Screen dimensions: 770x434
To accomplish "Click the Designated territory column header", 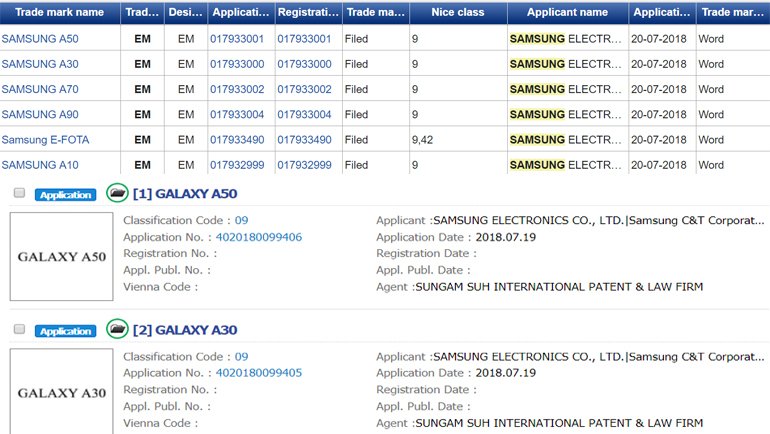I will [186, 12].
